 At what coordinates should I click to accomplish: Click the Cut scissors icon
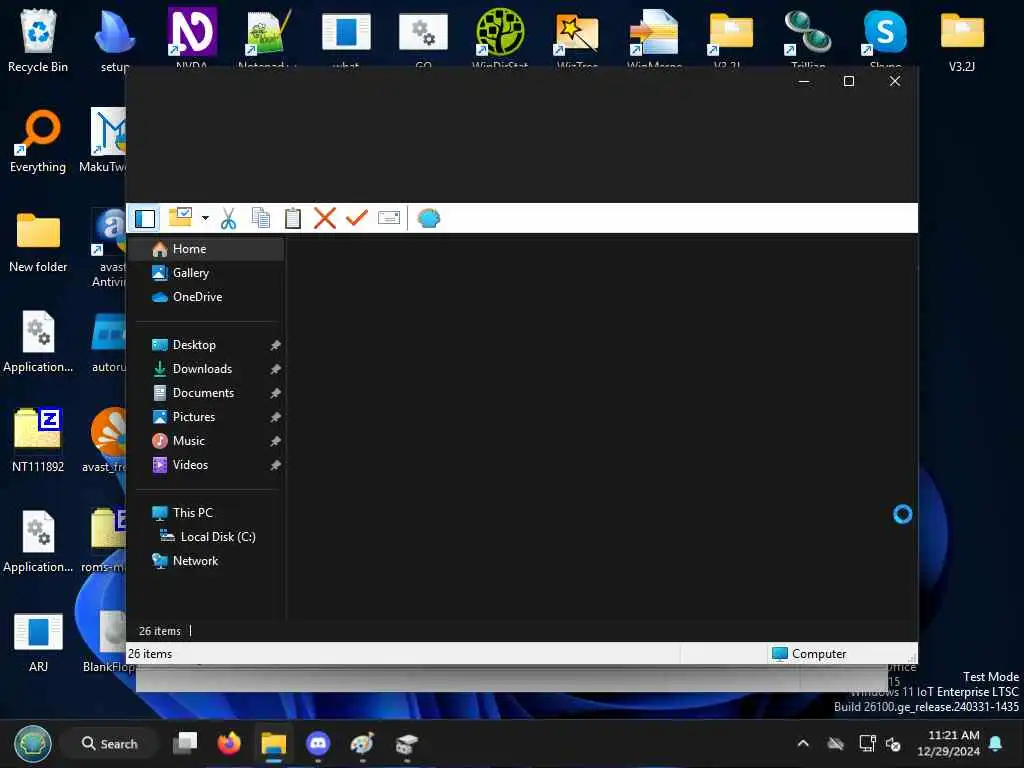[x=228, y=218]
